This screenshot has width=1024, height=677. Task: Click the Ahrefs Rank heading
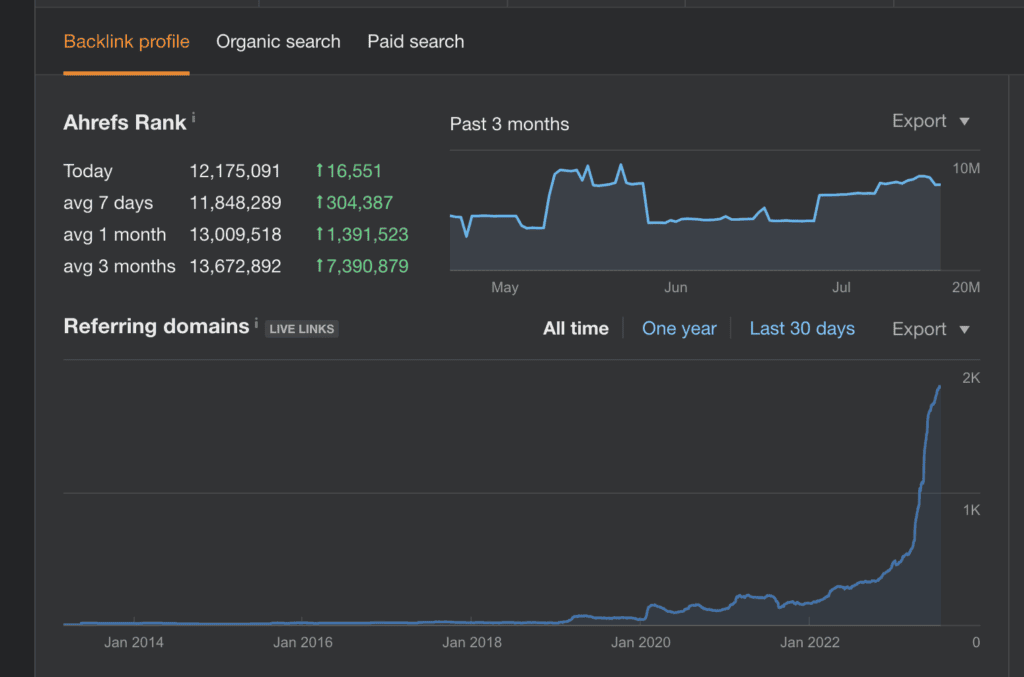[125, 123]
